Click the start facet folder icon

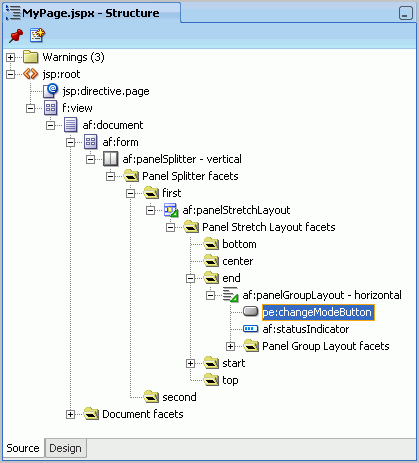click(211, 363)
